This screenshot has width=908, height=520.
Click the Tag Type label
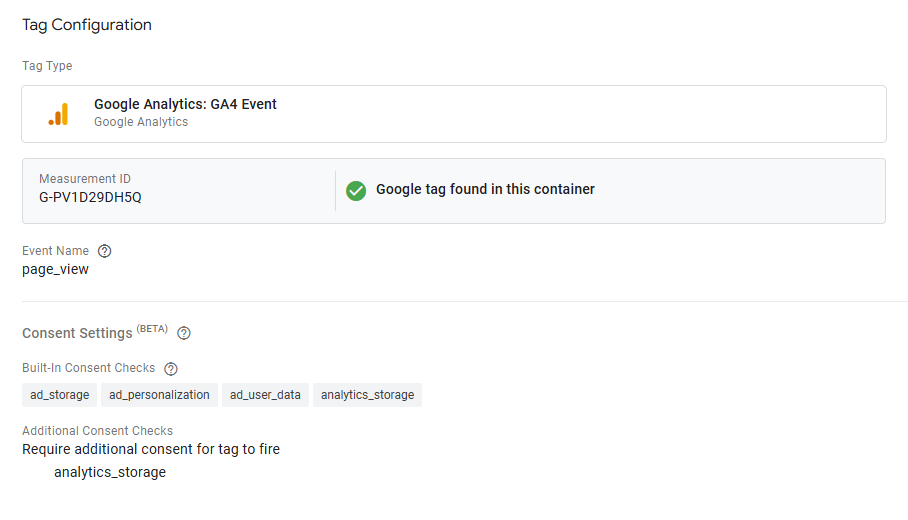click(x=47, y=66)
